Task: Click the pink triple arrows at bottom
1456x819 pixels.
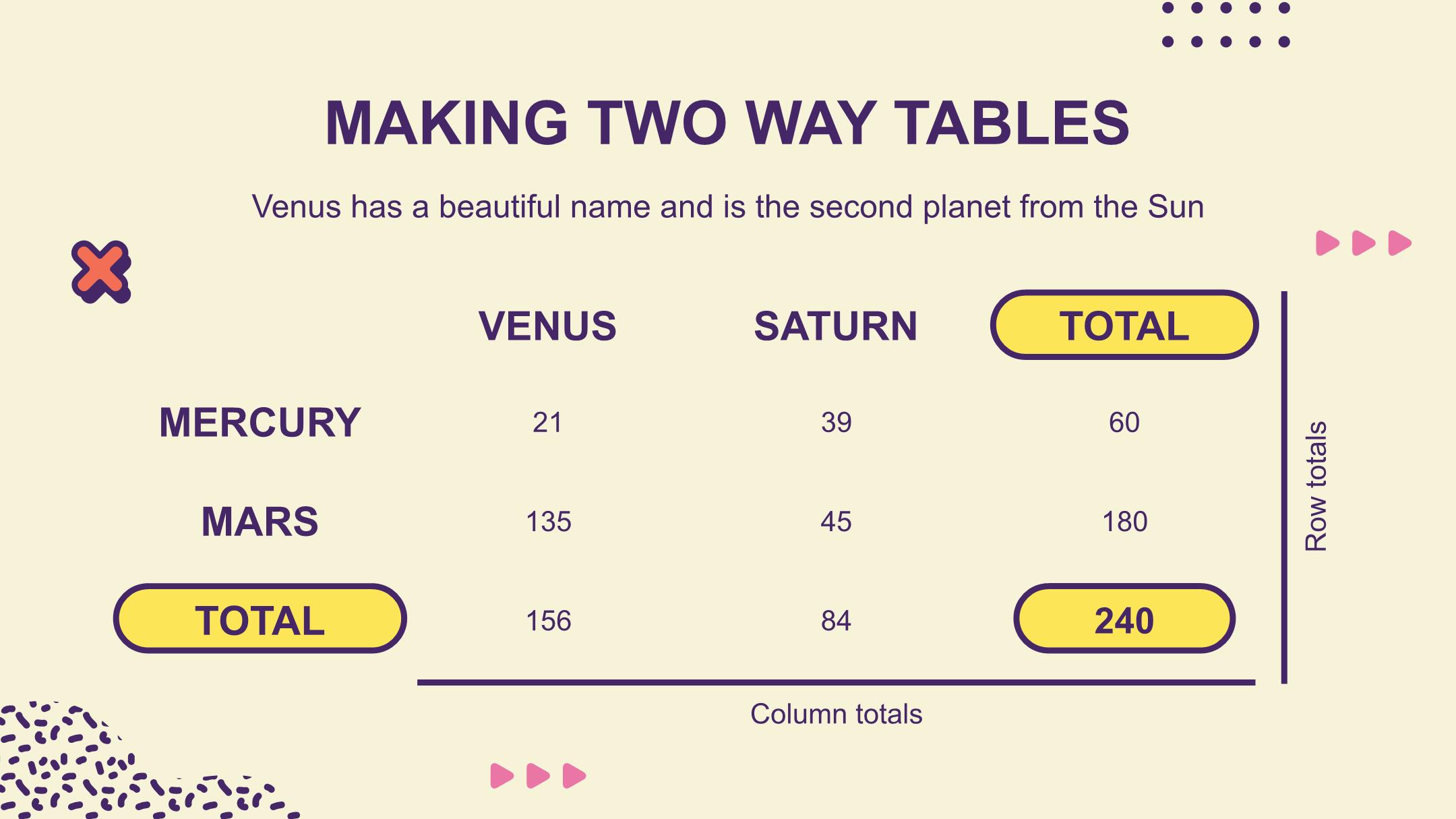Action: (538, 776)
